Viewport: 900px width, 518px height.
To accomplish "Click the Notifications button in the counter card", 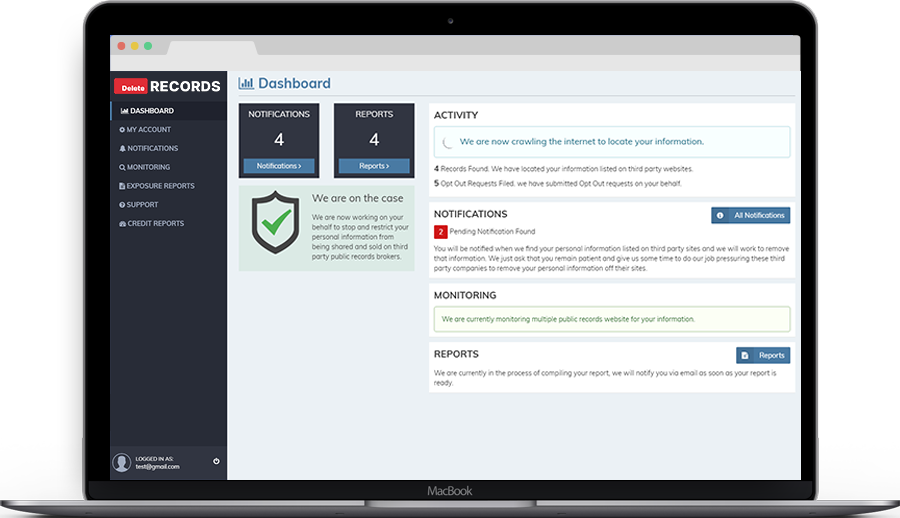I will point(279,166).
